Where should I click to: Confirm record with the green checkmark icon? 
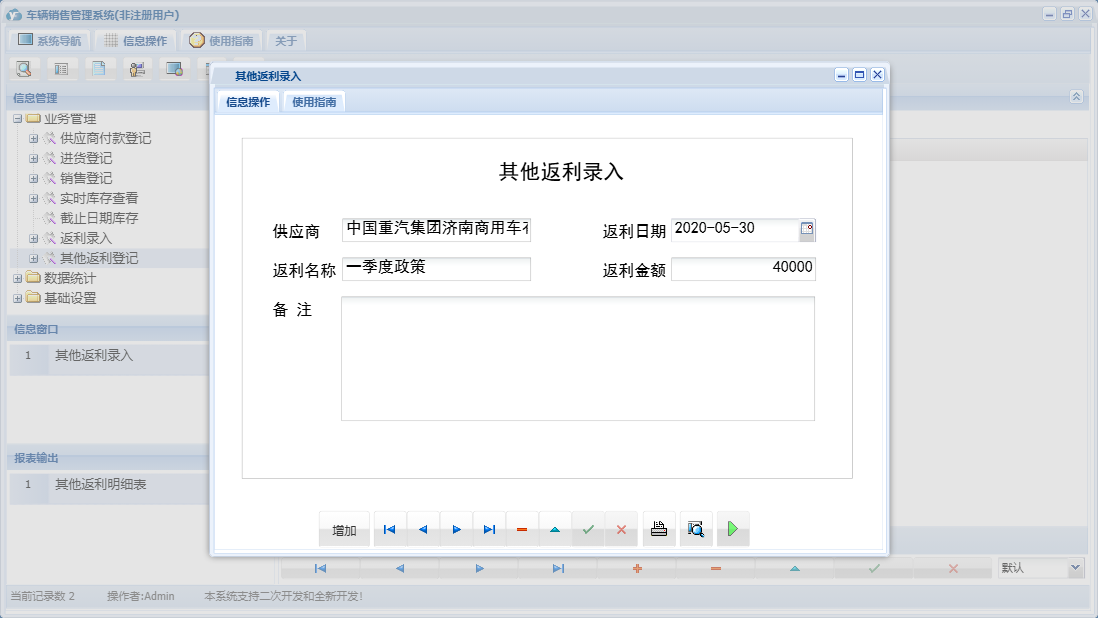pyautogui.click(x=588, y=529)
